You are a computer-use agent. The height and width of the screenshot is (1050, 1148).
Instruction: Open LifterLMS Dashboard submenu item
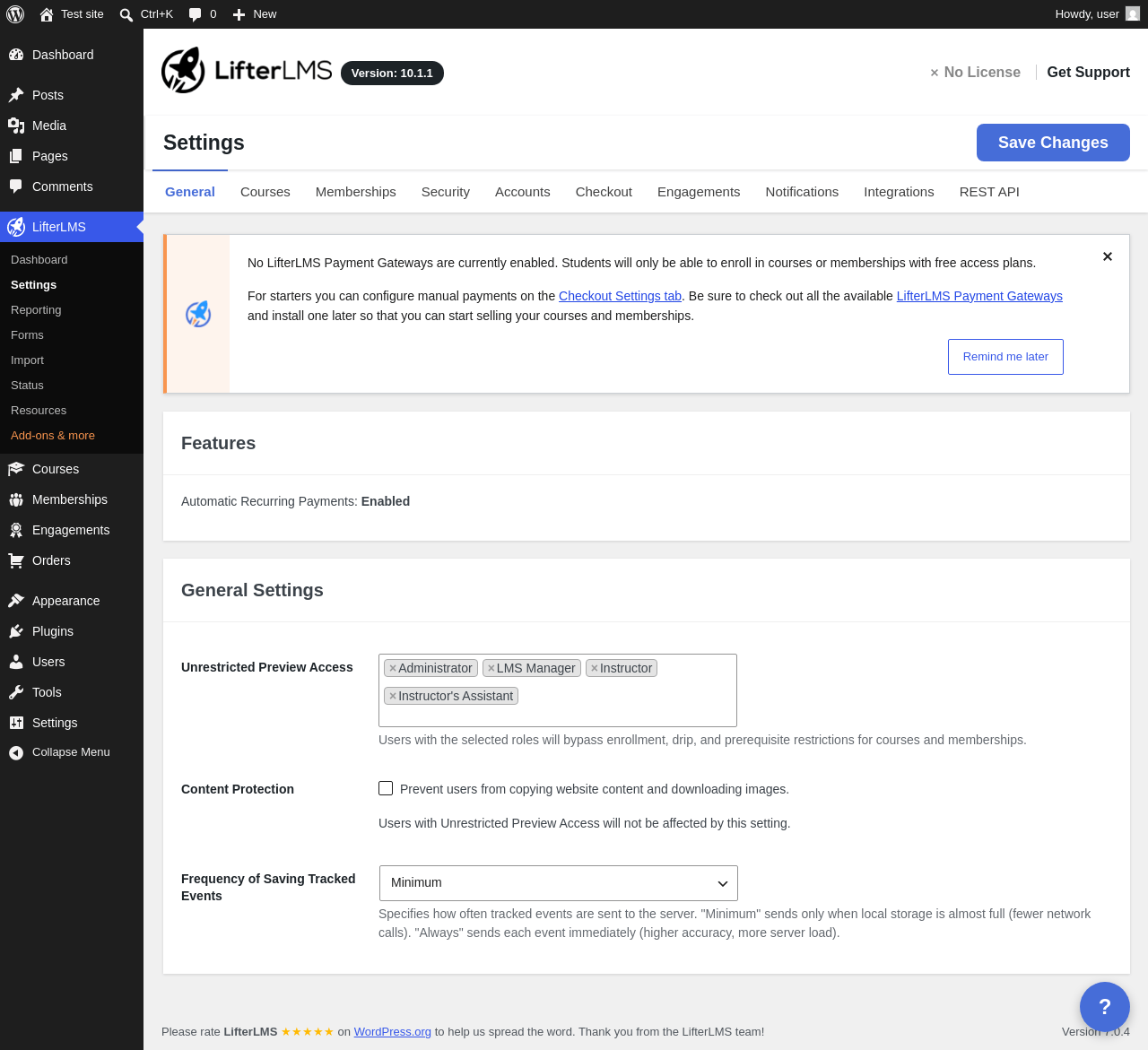pyautogui.click(x=39, y=260)
